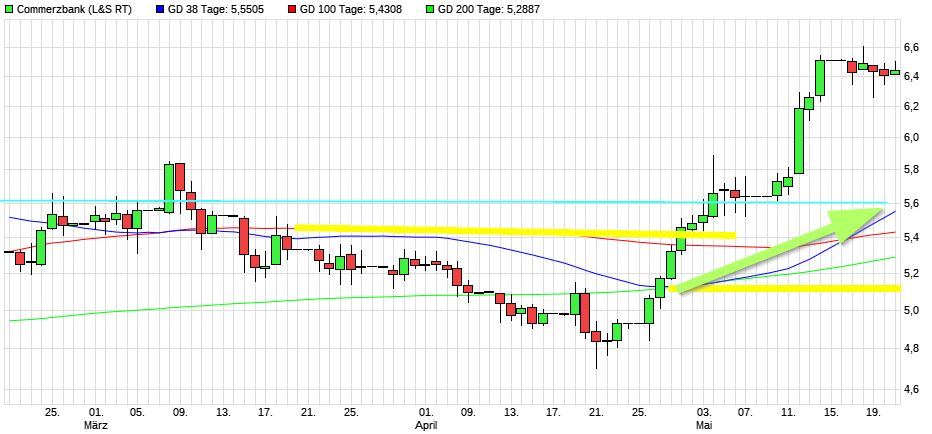The width and height of the screenshot is (932, 434).
Task: Select the 'GD 38 Tage: 5,5505' legend text
Action: [x=216, y=10]
